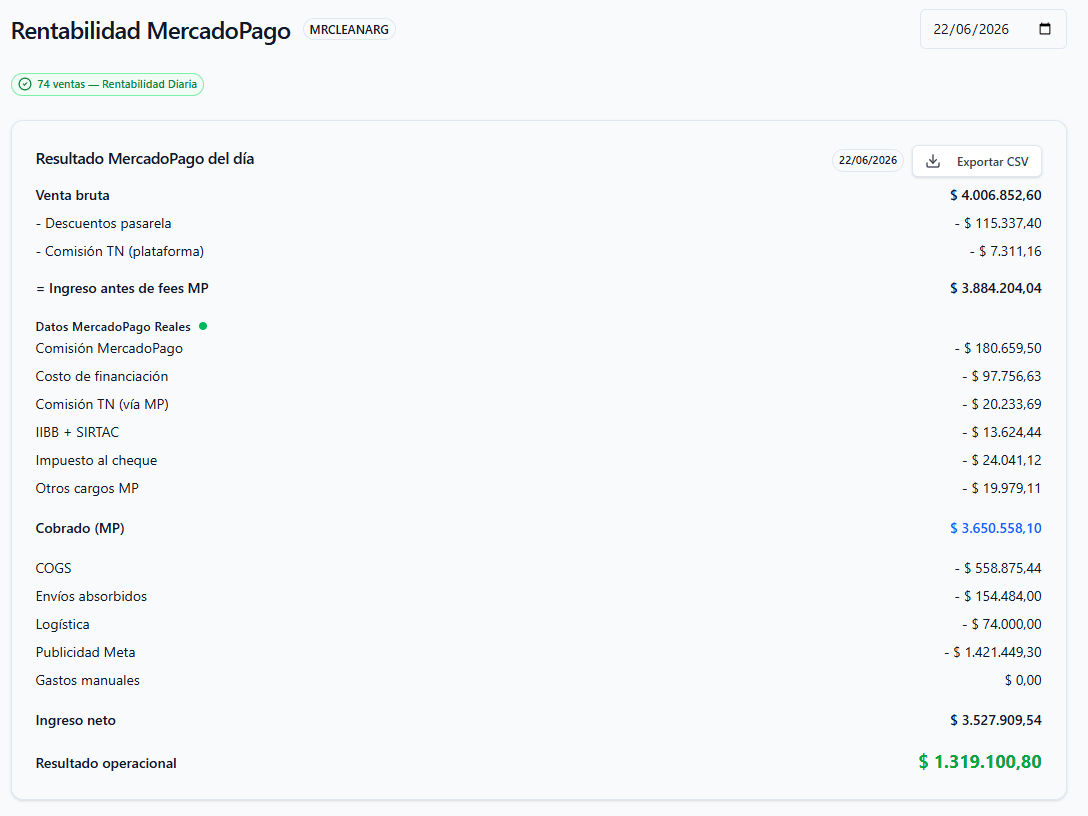Click the - $ 7.311,16 amount

pos(1005,251)
